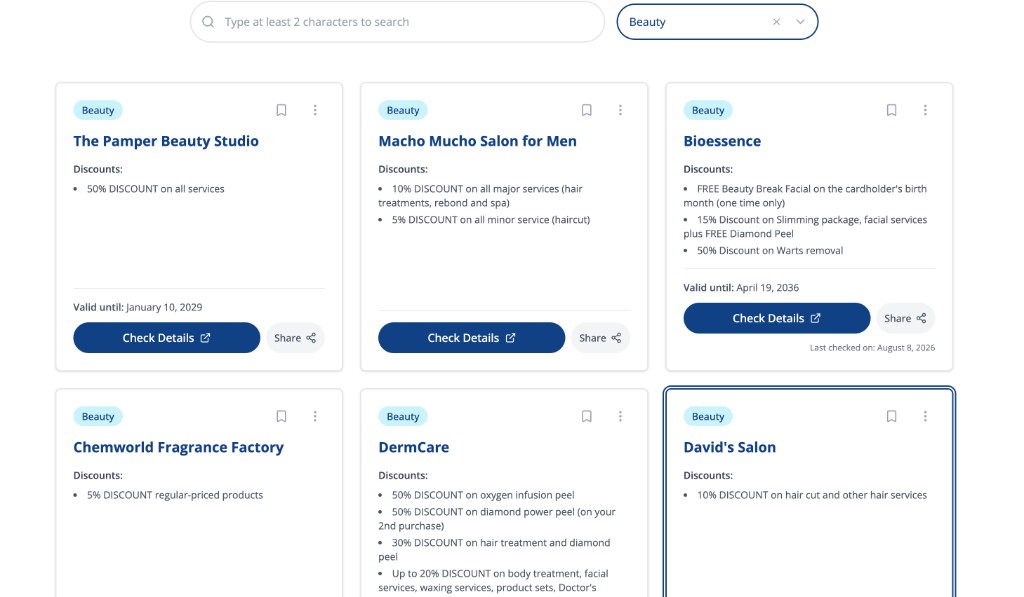Select 'Valid until: January 10, 2029' text
This screenshot has height=597, width=1024.
click(x=138, y=307)
